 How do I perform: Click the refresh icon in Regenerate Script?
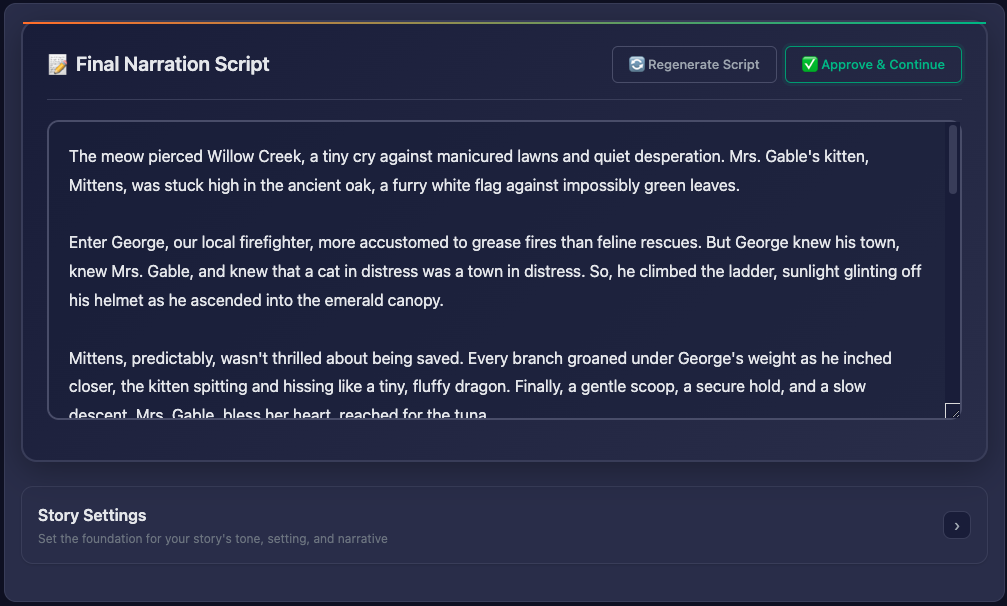636,65
